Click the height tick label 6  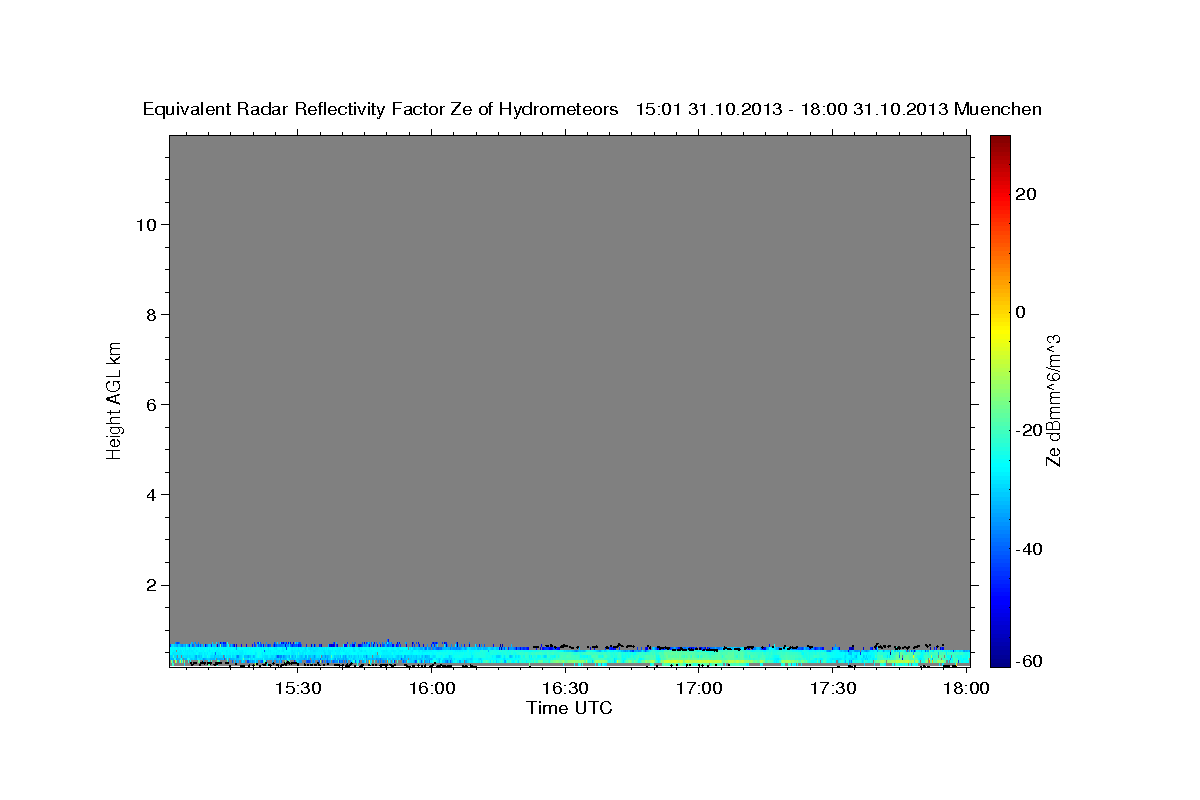(151, 405)
